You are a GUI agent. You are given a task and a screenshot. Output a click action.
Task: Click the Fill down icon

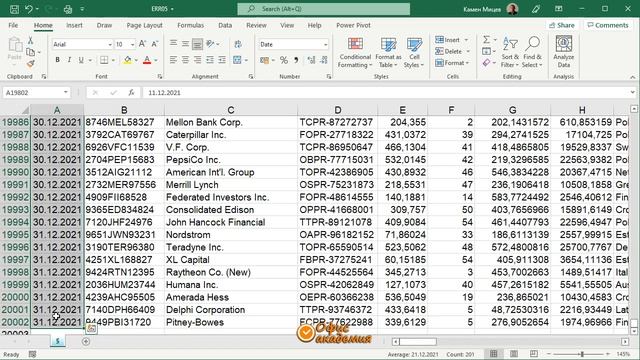pyautogui.click(x=486, y=51)
